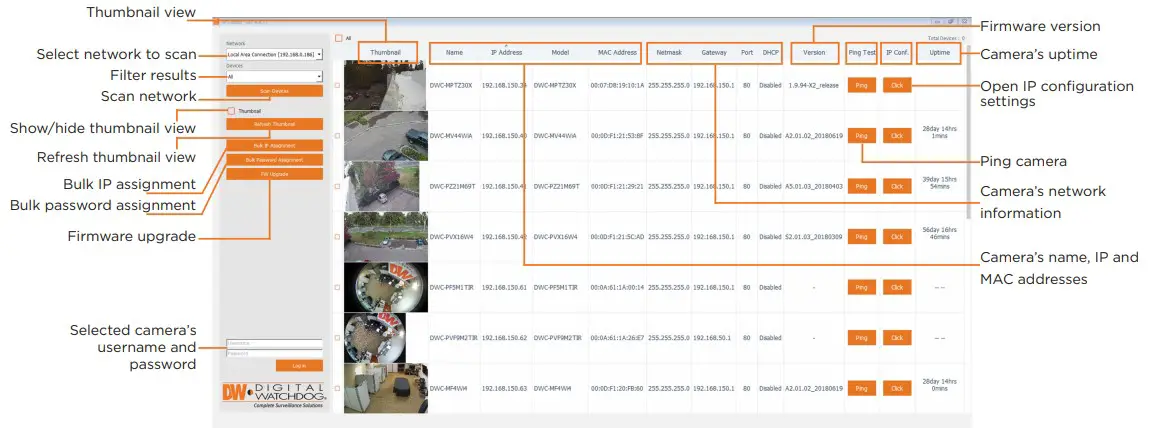Click the Digital Watchdog logo
This screenshot has height=428, width=1150.
(x=274, y=396)
